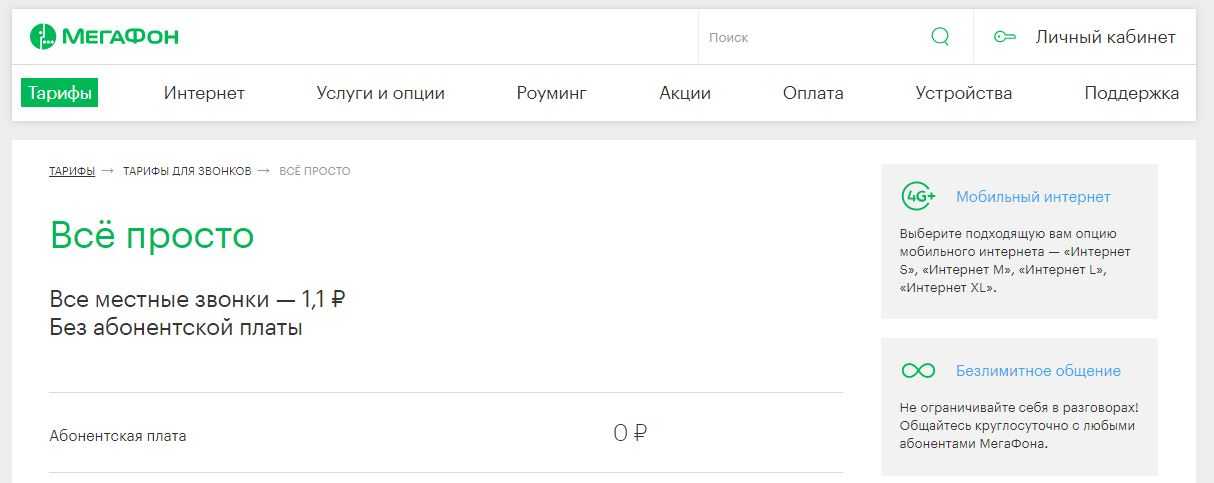Go to Услуги и опции section

(x=380, y=93)
